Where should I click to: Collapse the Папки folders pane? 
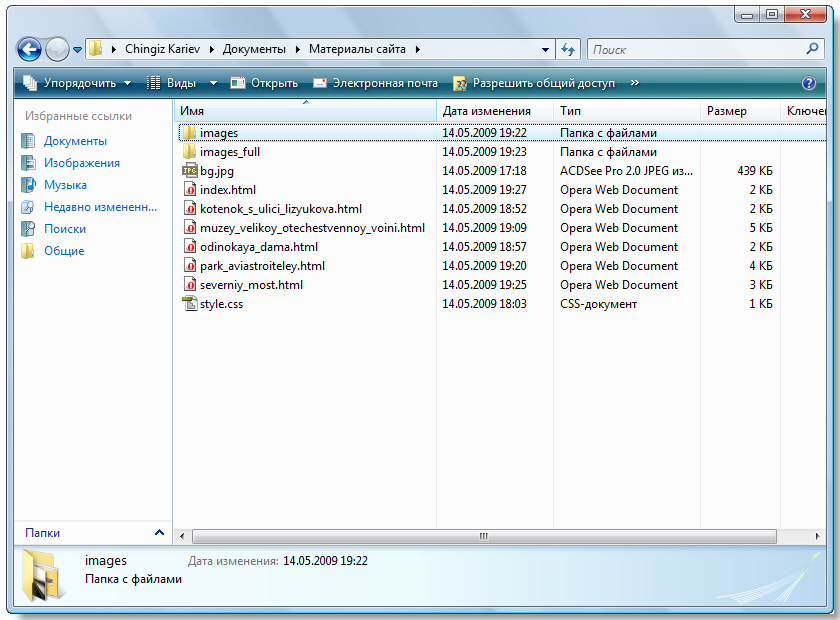coord(159,533)
